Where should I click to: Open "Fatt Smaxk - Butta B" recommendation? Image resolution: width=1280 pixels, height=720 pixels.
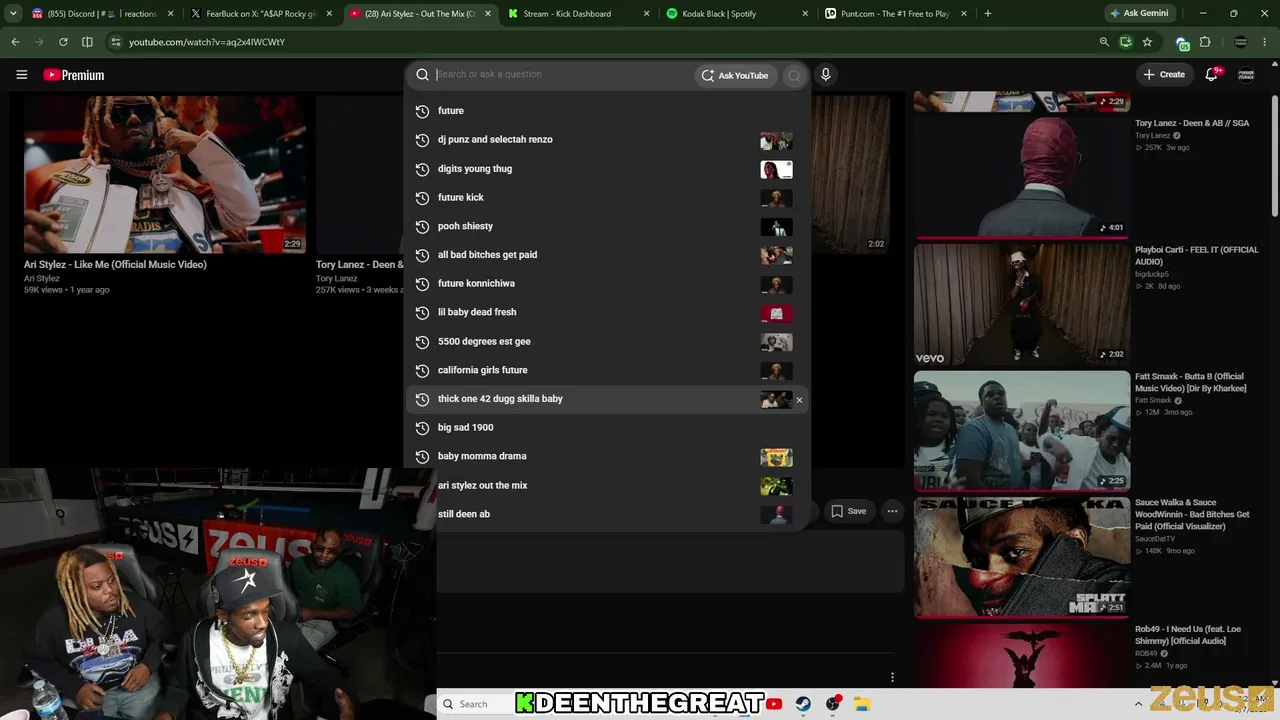[x=1191, y=382]
